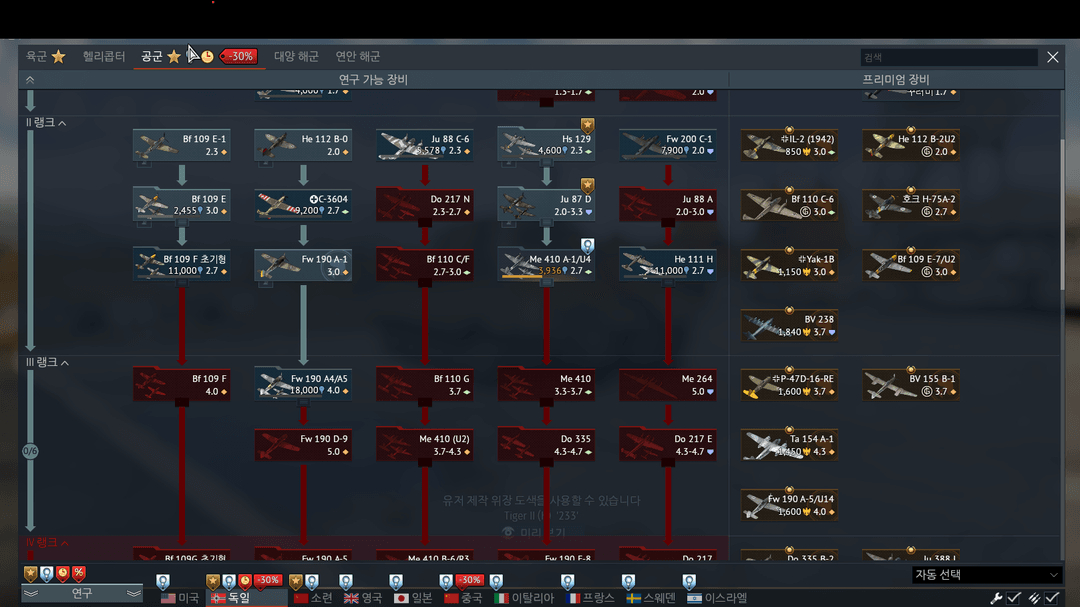Select the Bf 109 E-1 aircraft card
This screenshot has width=1080, height=607.
(182, 145)
